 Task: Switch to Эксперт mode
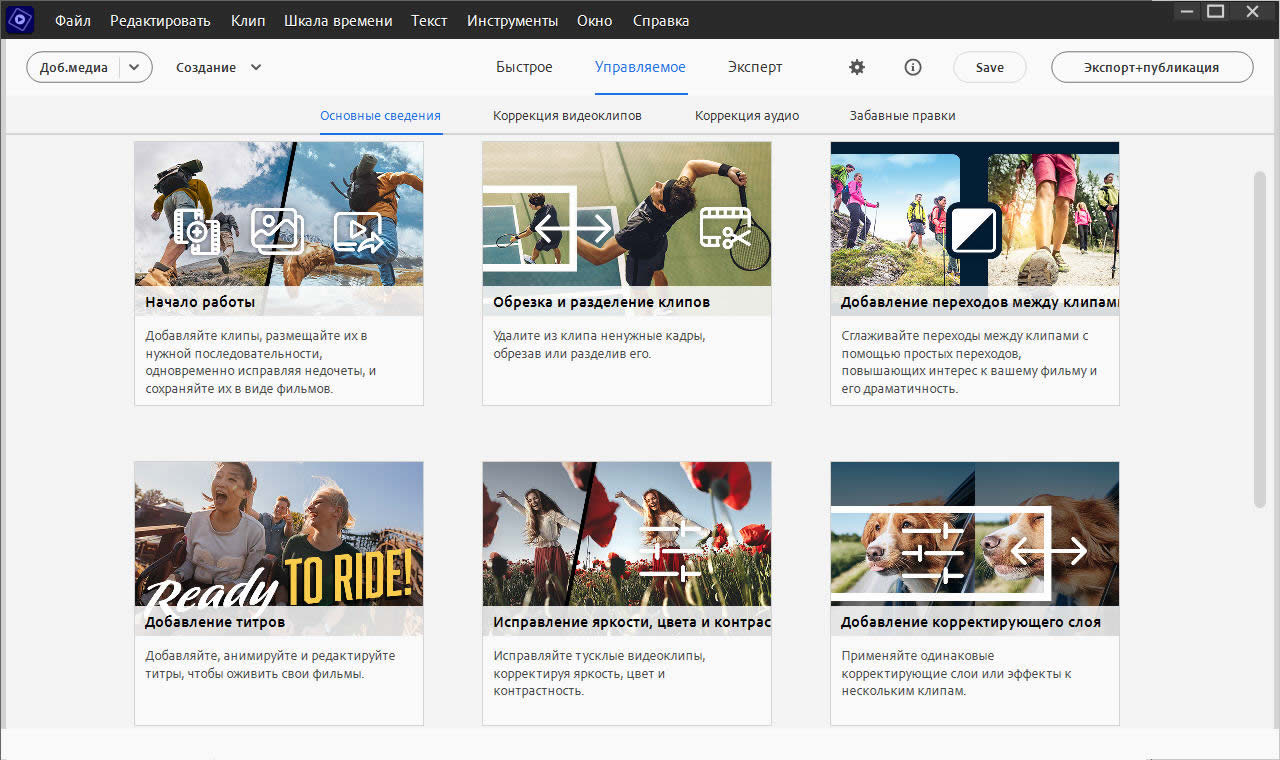coord(755,67)
